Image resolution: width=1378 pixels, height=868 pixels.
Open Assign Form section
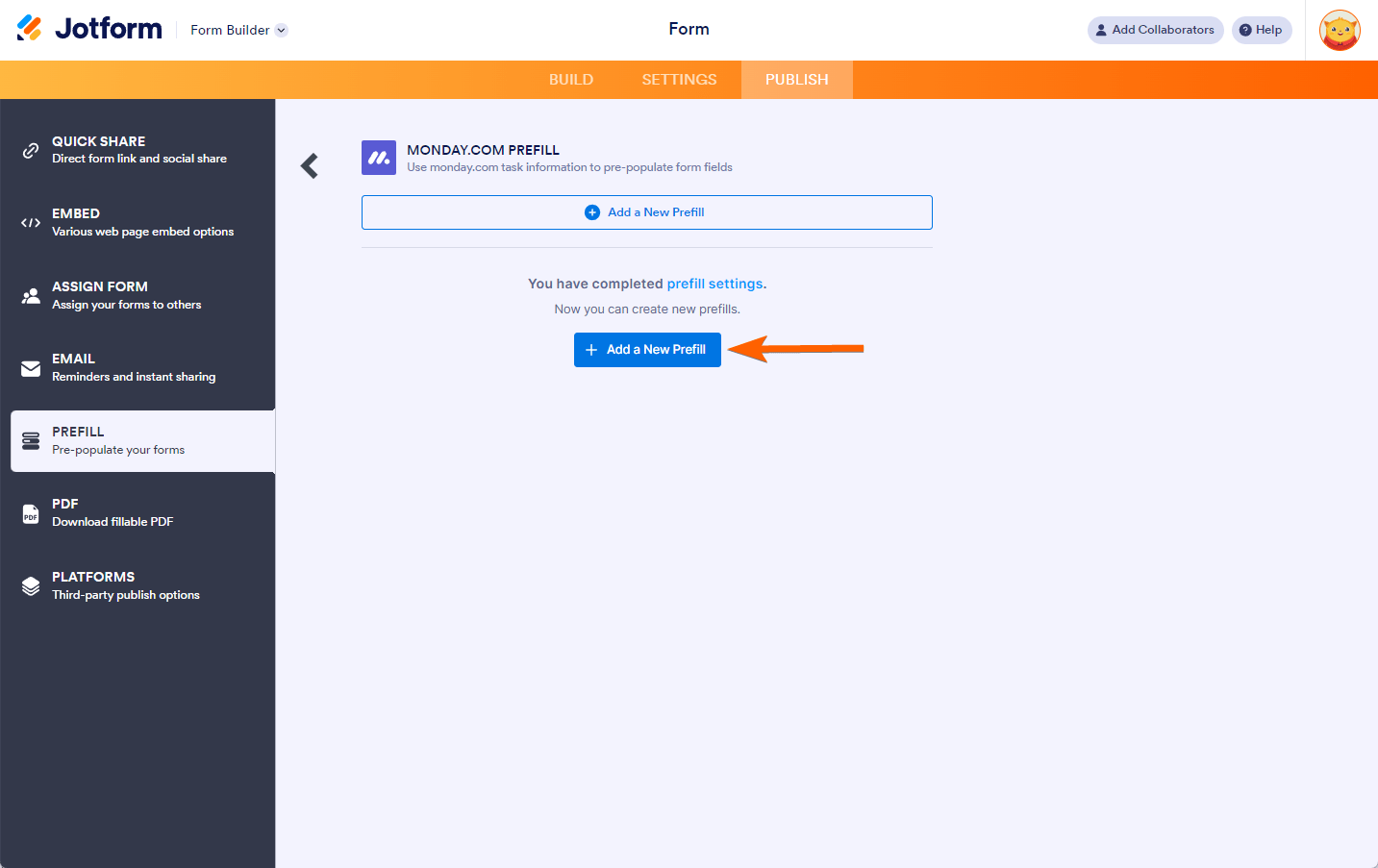142,296
